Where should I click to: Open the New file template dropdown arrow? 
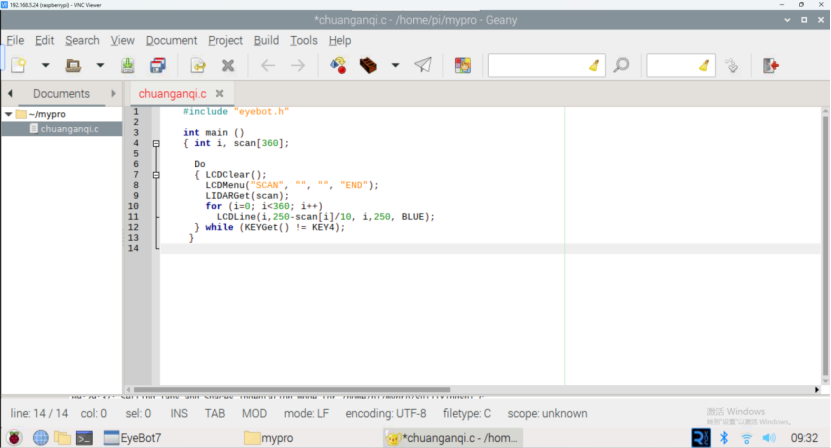pyautogui.click(x=45, y=65)
